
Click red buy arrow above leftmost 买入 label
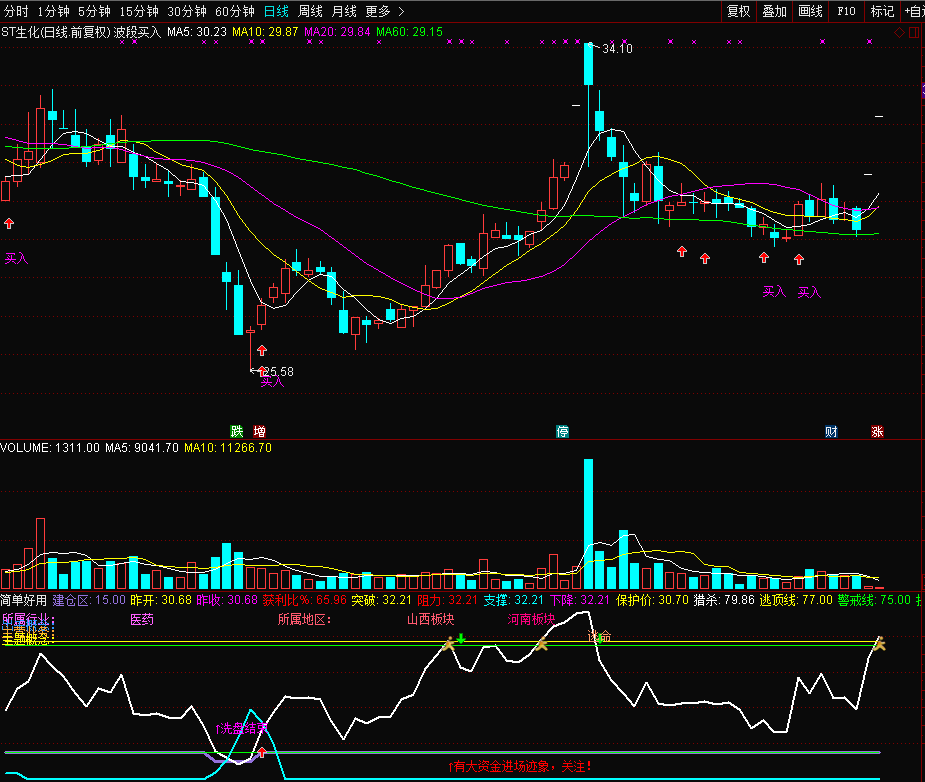[9, 224]
